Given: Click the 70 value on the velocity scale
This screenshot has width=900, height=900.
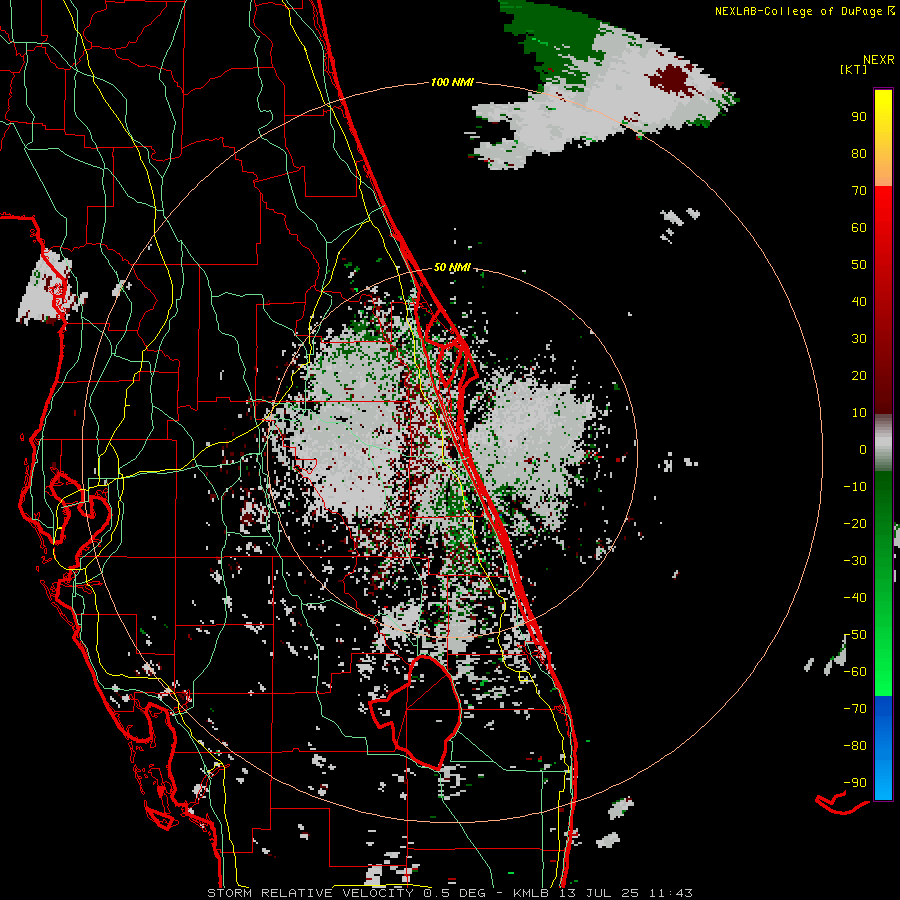Looking at the screenshot, I should (x=859, y=191).
